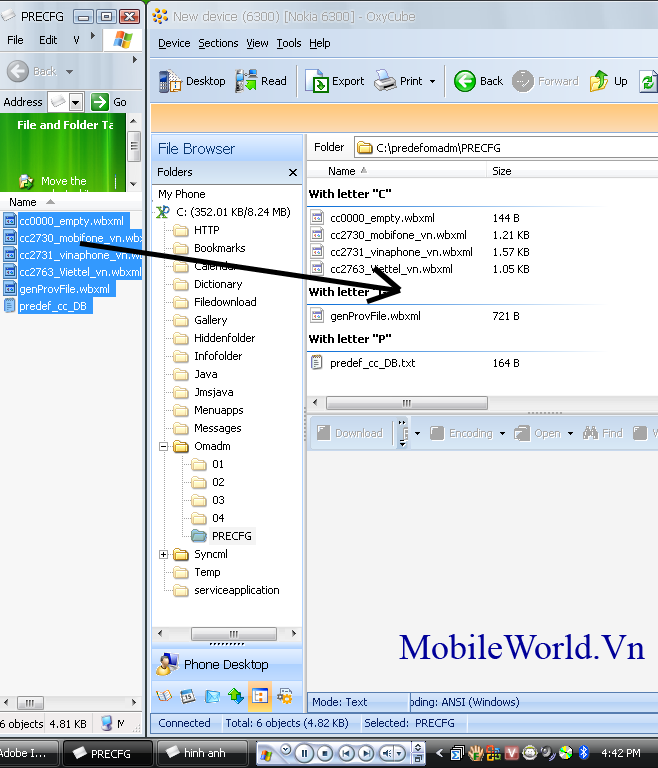Select genProvFile.wbxml in OxyCube file list
Image resolution: width=658 pixels, height=768 pixels.
[375, 316]
